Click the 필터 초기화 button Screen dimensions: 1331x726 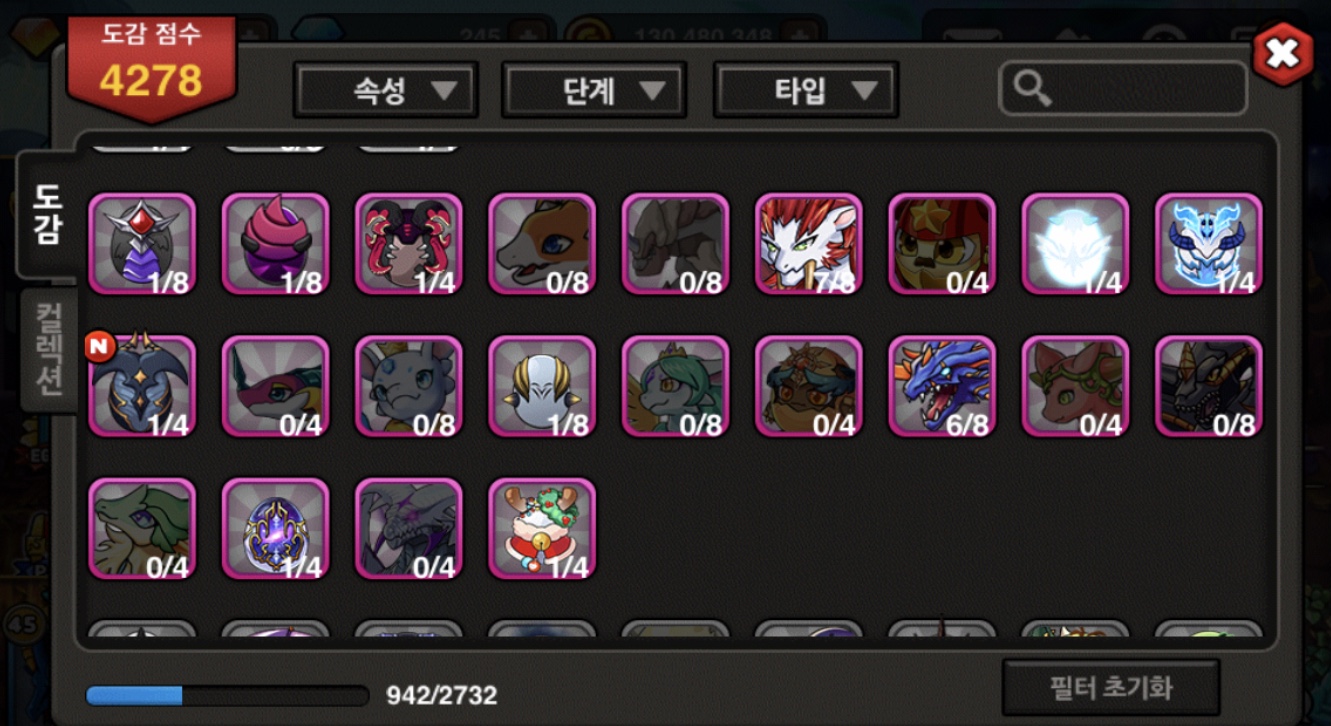click(1111, 688)
